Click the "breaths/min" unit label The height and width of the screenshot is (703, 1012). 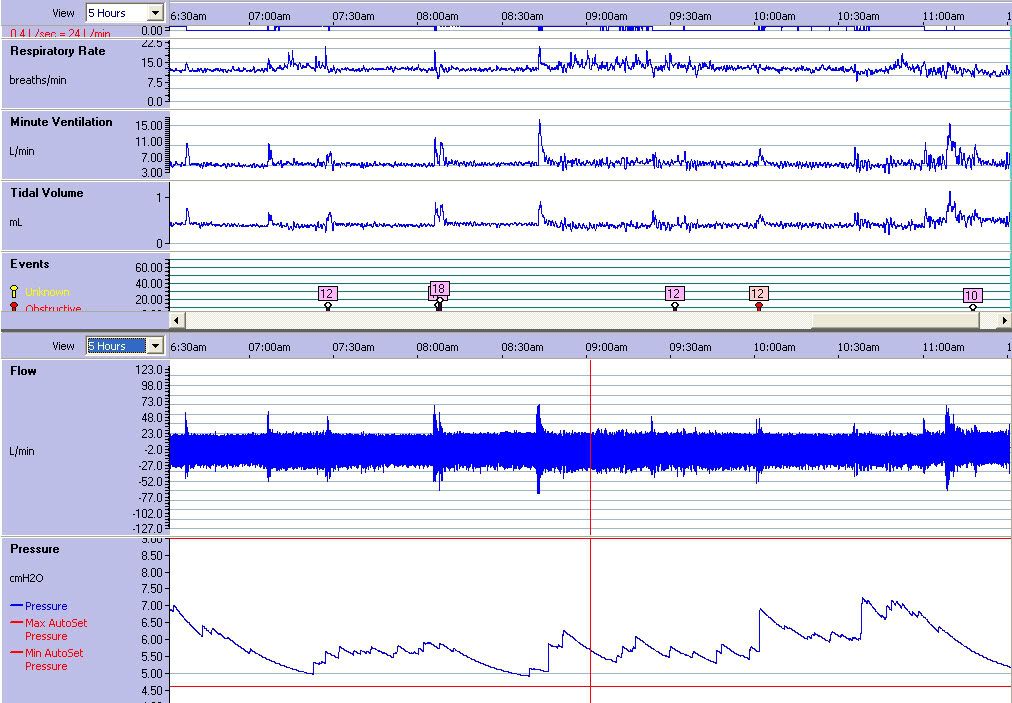(37, 80)
